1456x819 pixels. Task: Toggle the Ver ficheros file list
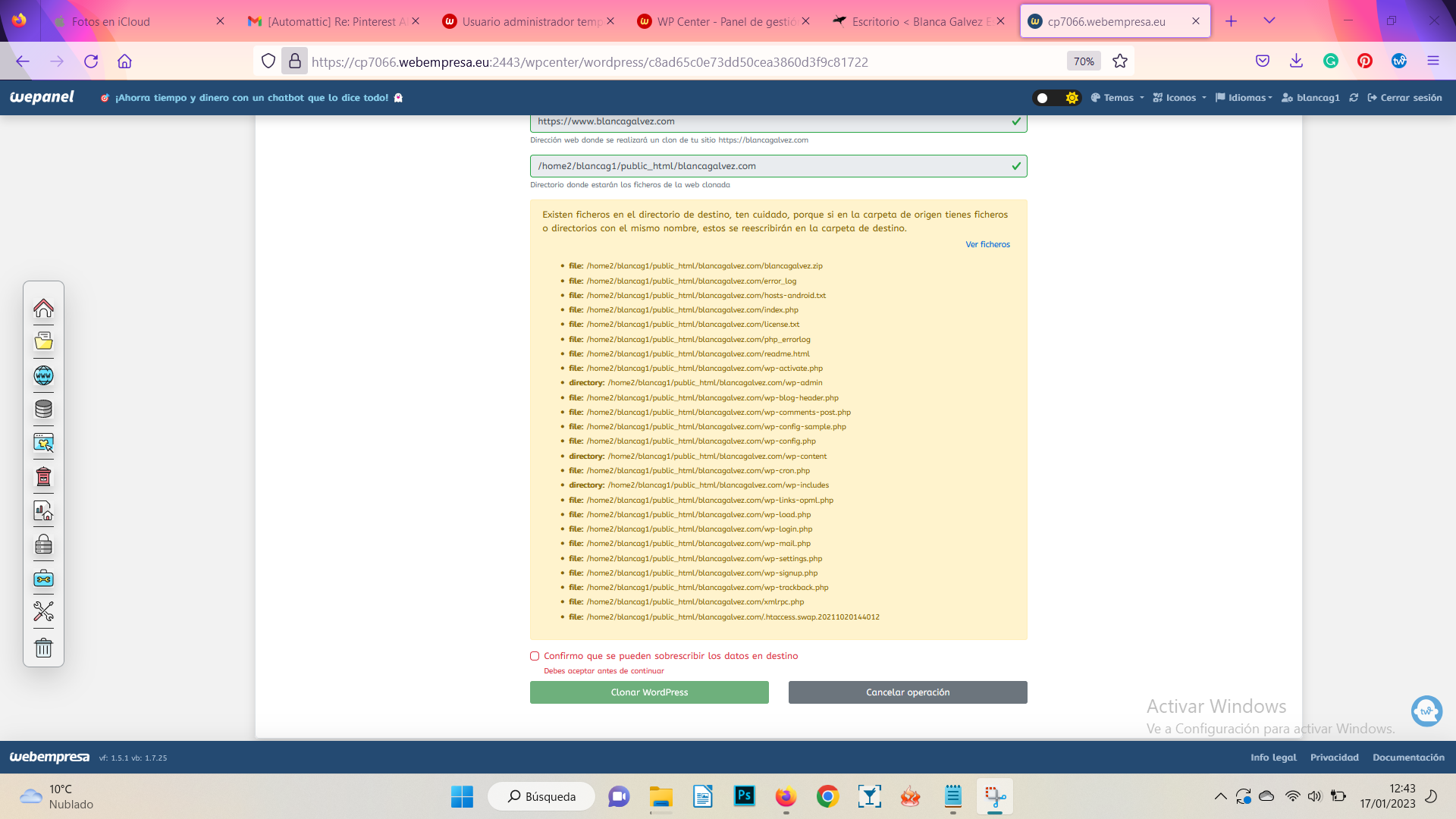987,244
